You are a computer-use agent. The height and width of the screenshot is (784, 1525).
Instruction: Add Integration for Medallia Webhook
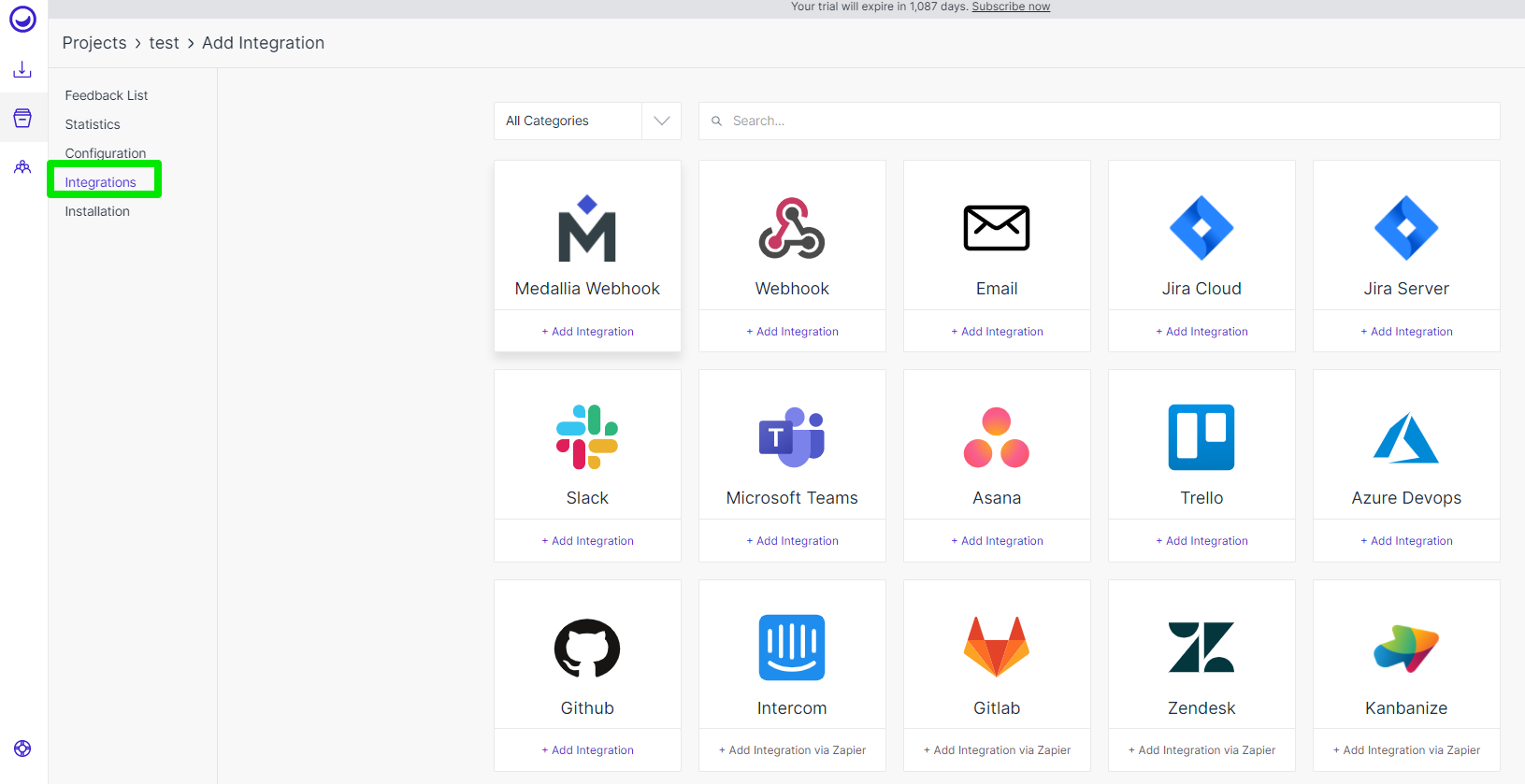click(x=587, y=332)
